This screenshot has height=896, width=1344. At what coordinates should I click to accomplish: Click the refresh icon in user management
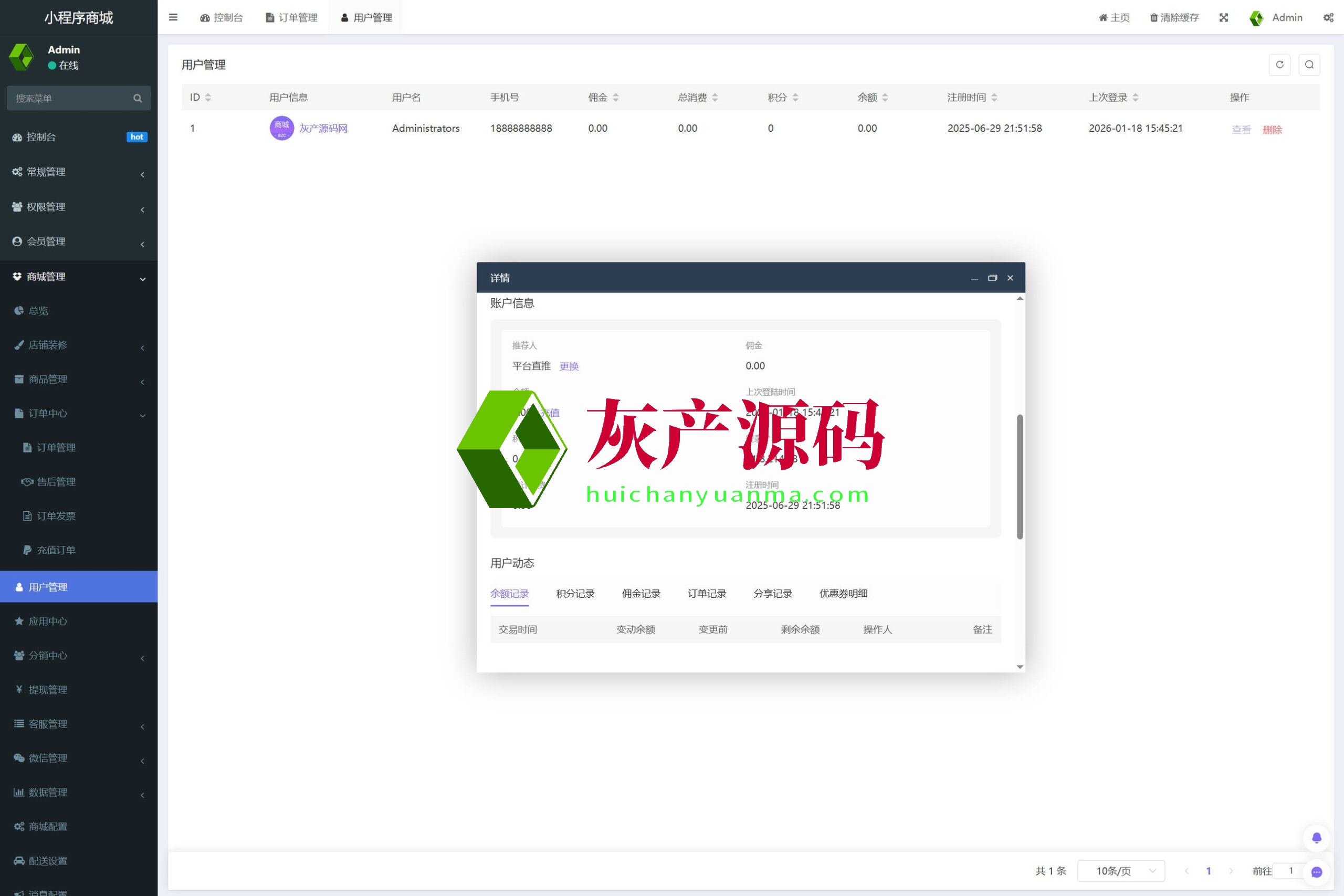click(x=1279, y=65)
